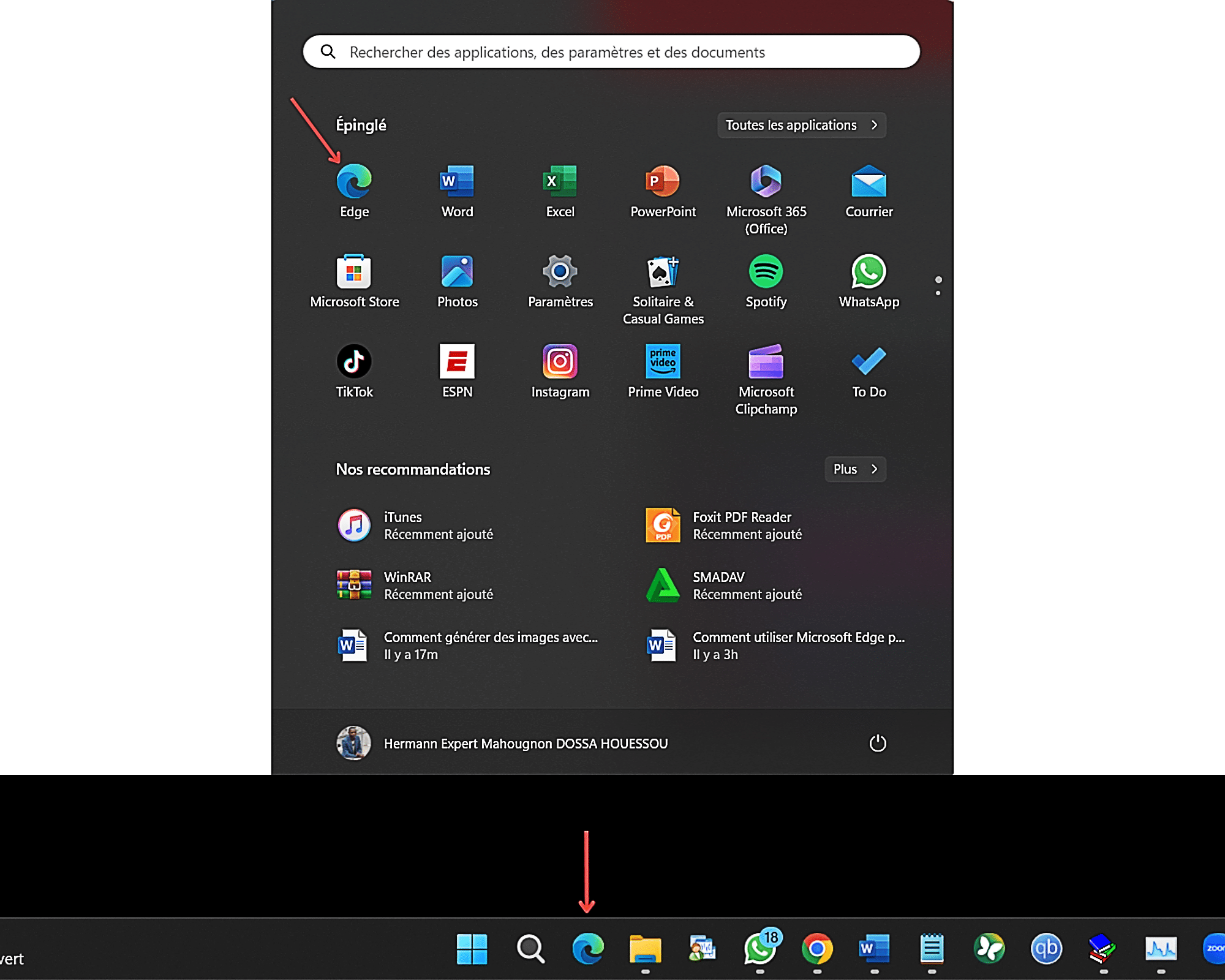
Task: Launch Solitaire & Casual Games
Action: [663, 289]
